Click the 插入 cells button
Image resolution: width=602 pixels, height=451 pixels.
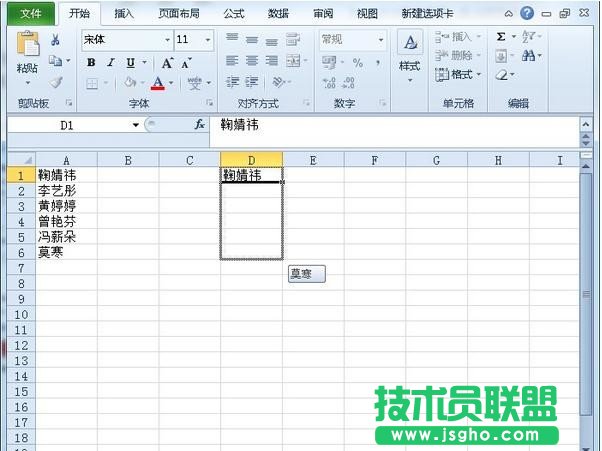point(458,36)
